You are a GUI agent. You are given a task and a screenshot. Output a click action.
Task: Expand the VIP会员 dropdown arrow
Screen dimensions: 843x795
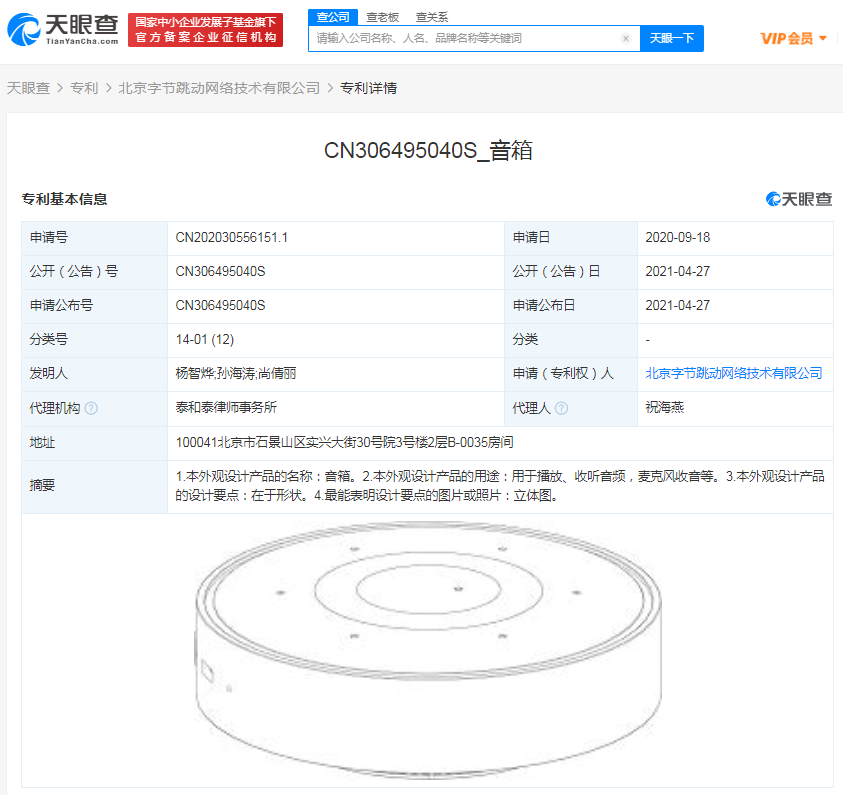(823, 38)
